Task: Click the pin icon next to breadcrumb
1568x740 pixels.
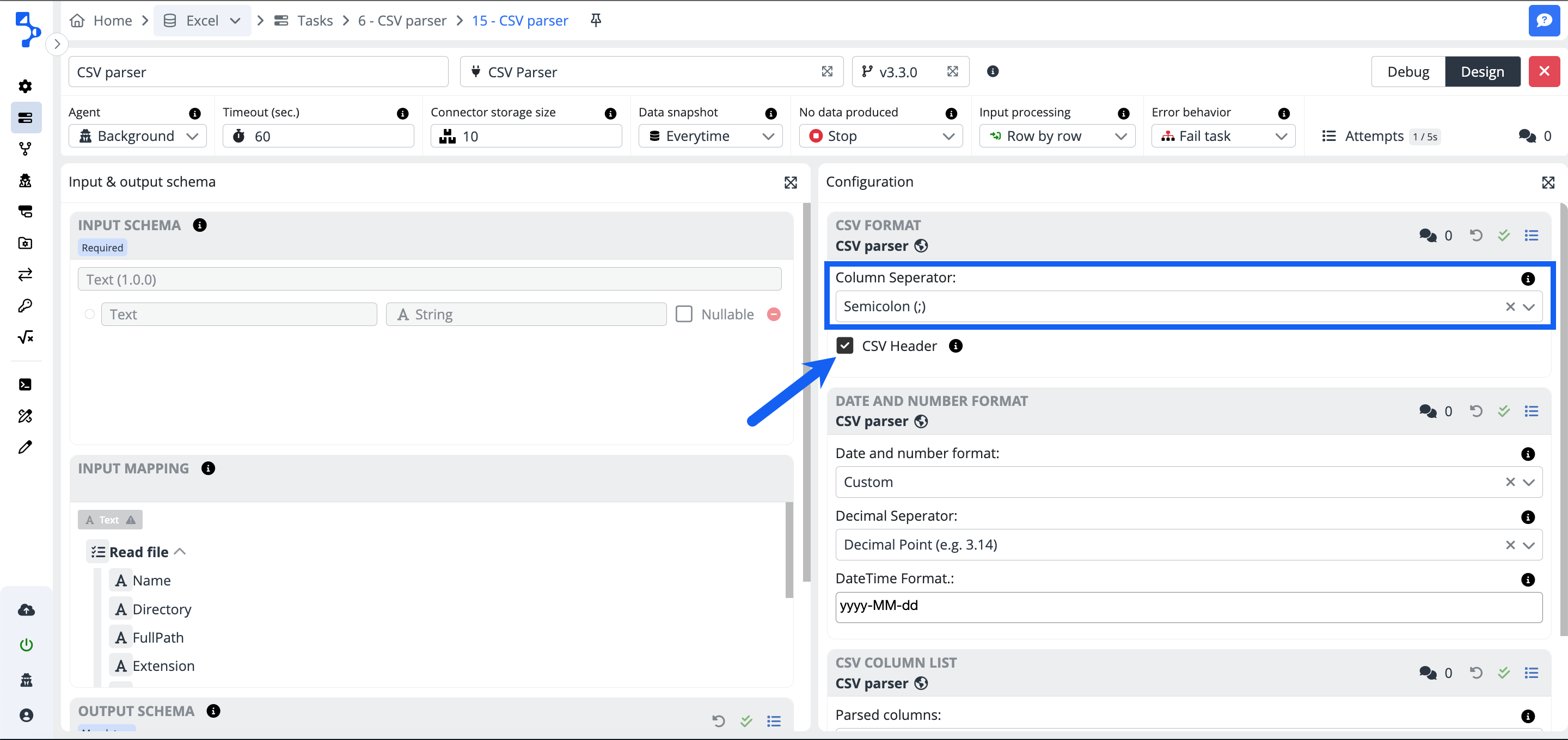Action: tap(596, 20)
